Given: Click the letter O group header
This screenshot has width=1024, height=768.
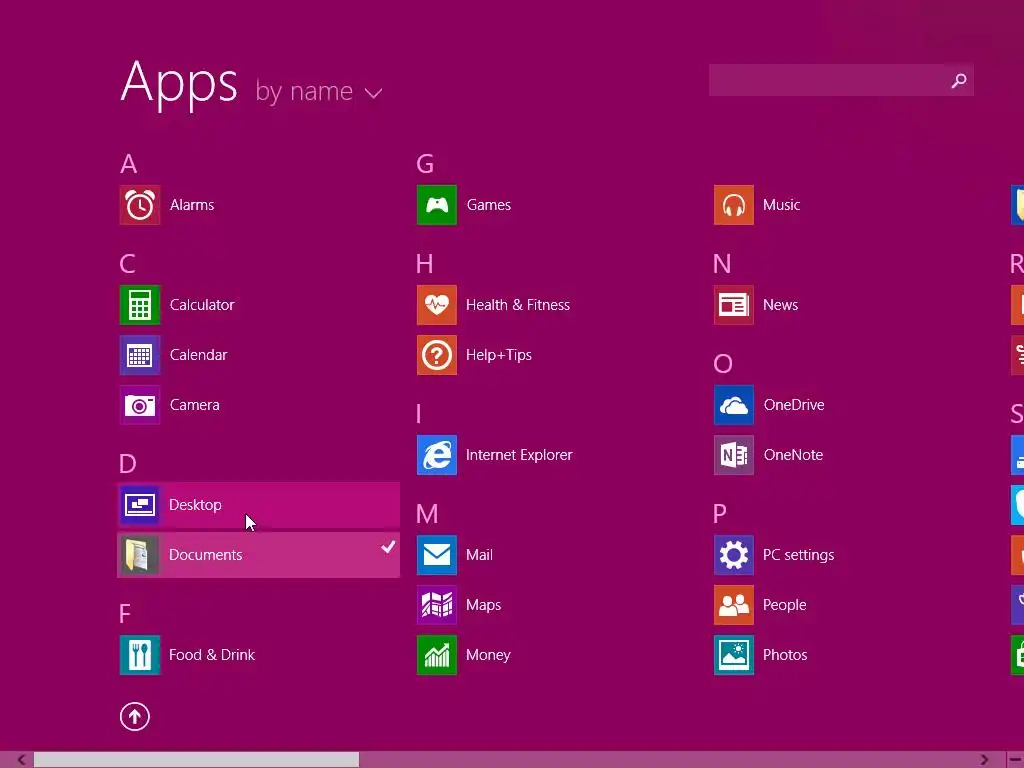Looking at the screenshot, I should (723, 364).
